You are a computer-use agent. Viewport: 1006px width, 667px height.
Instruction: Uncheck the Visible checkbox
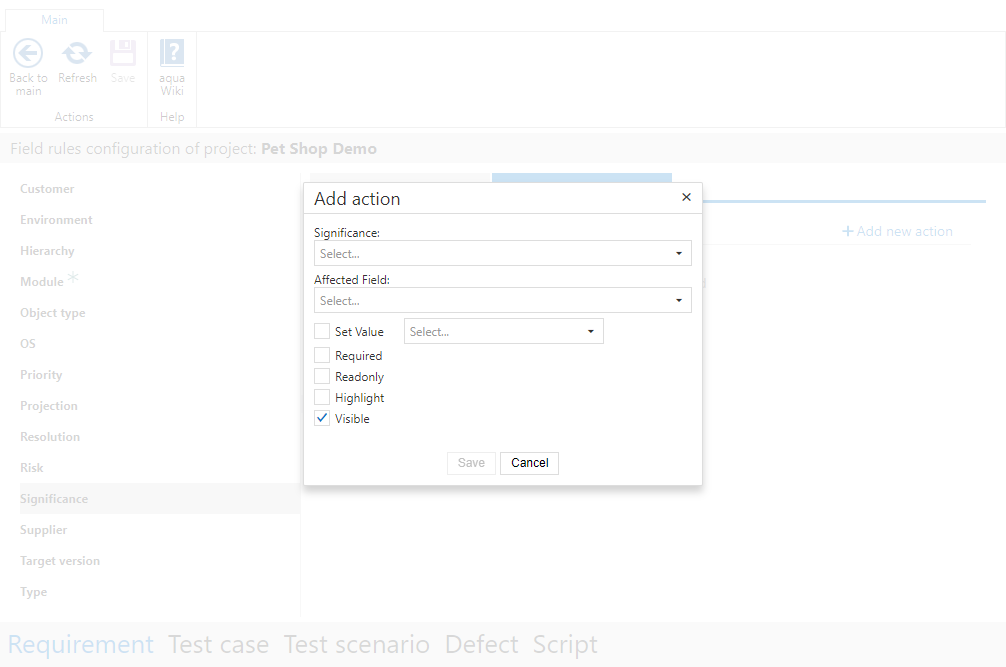tap(322, 418)
